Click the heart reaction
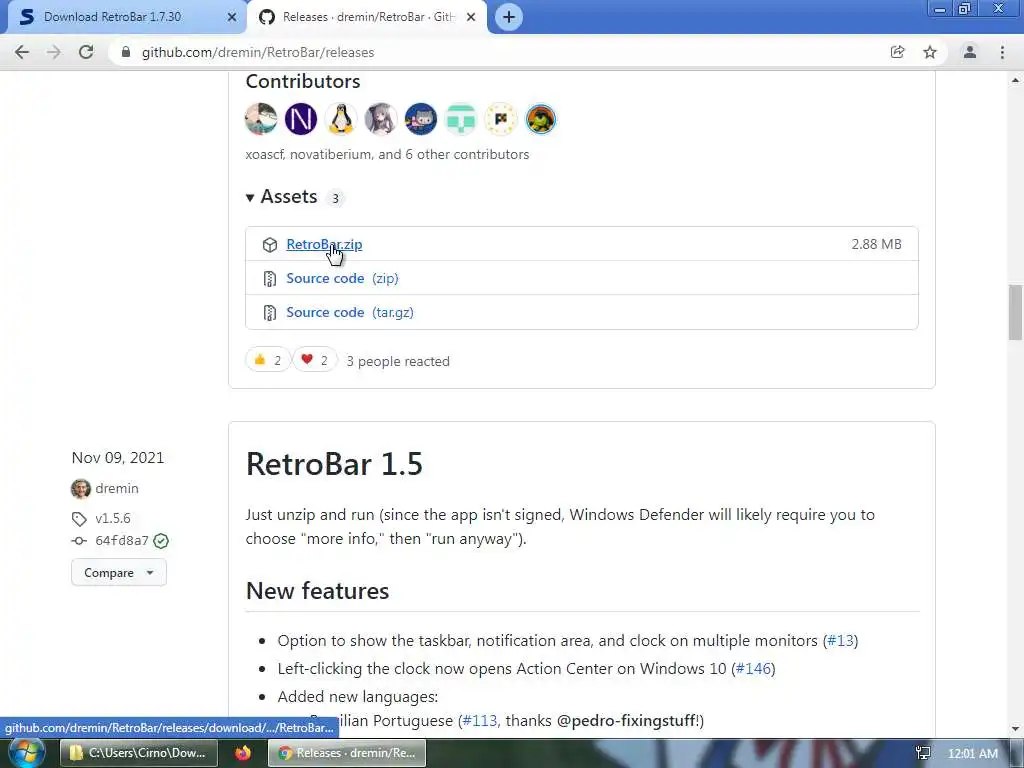This screenshot has height=768, width=1024. [x=314, y=360]
